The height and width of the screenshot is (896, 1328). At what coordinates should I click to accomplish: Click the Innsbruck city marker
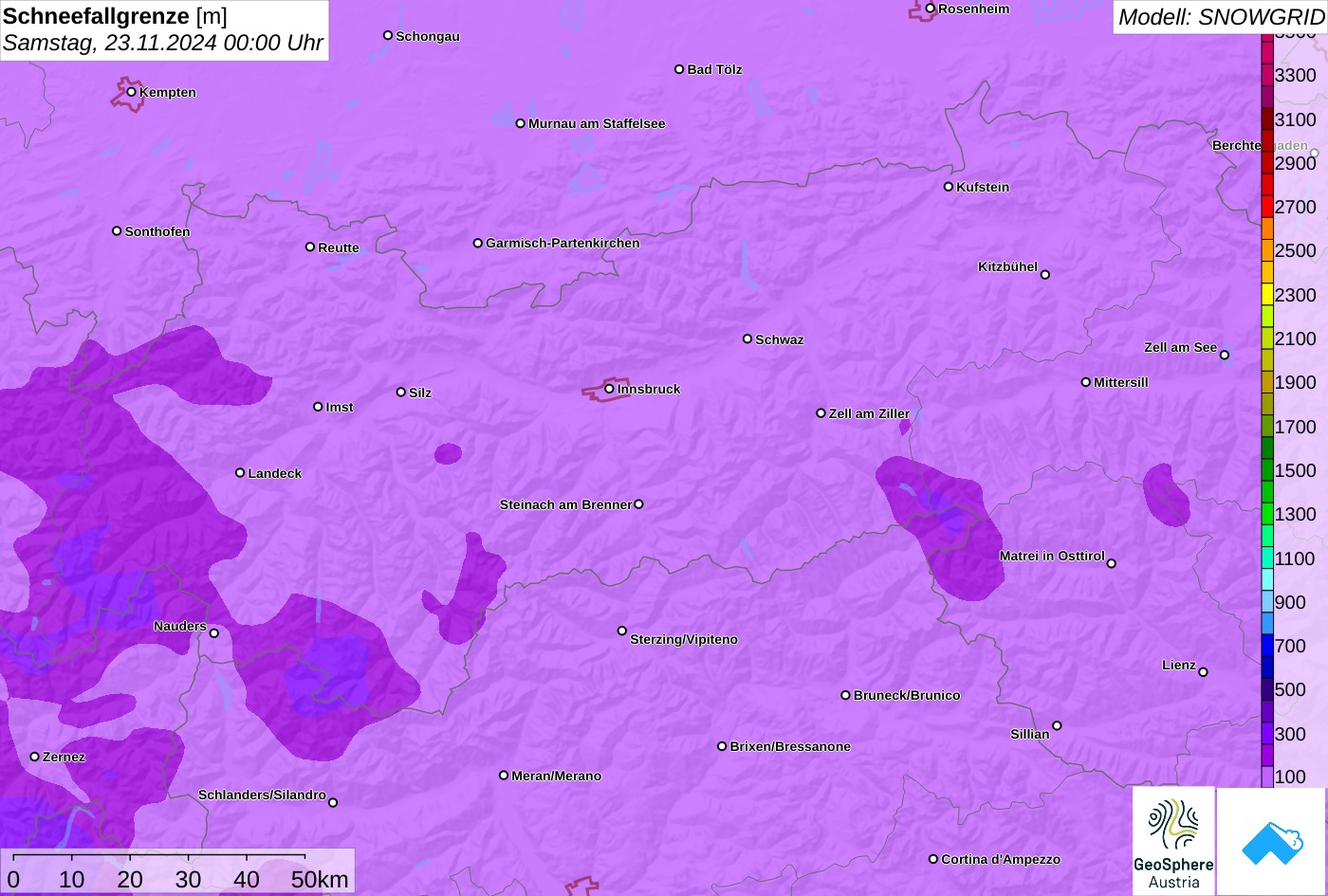[609, 389]
